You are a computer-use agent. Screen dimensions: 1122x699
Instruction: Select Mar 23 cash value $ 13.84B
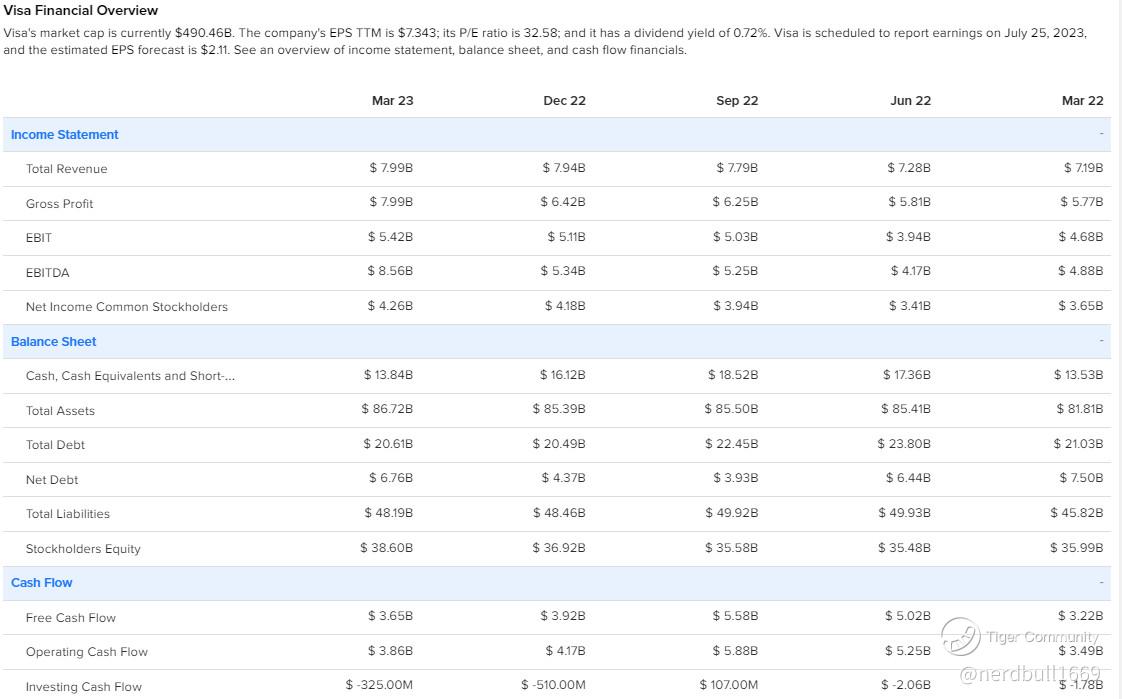click(388, 375)
